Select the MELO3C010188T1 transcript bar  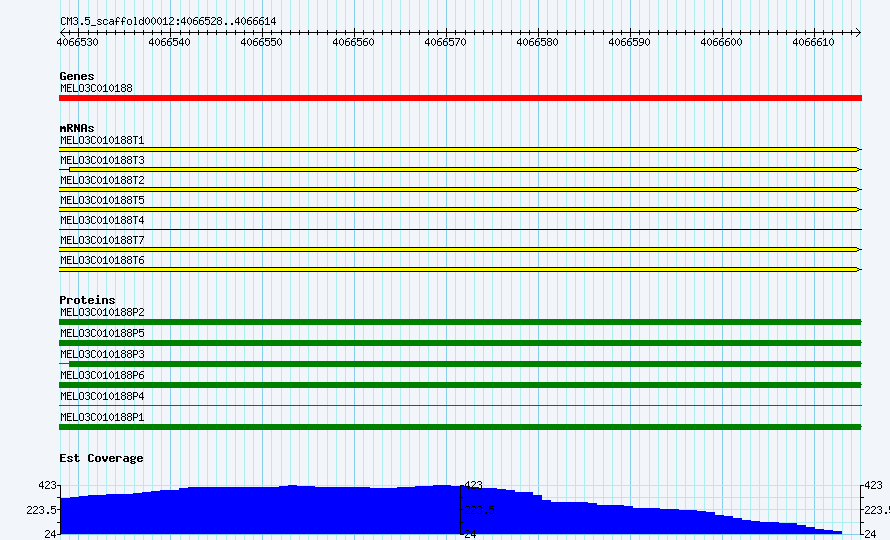point(460,149)
